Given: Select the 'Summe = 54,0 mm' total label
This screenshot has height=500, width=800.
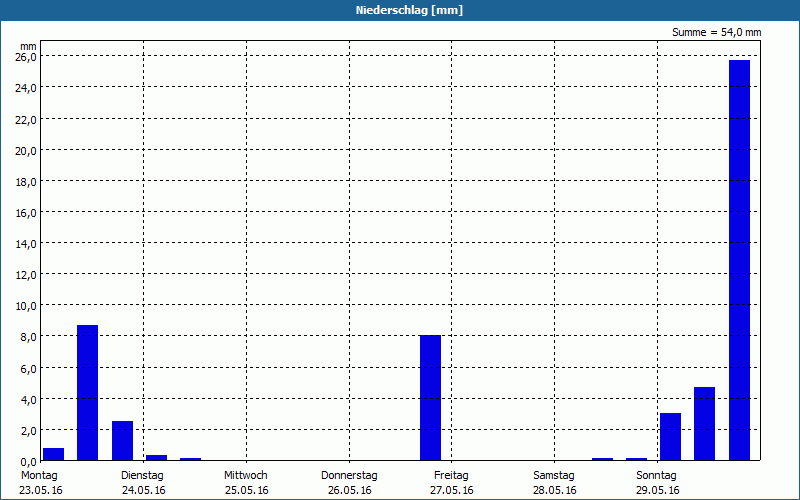Looking at the screenshot, I should (716, 33).
